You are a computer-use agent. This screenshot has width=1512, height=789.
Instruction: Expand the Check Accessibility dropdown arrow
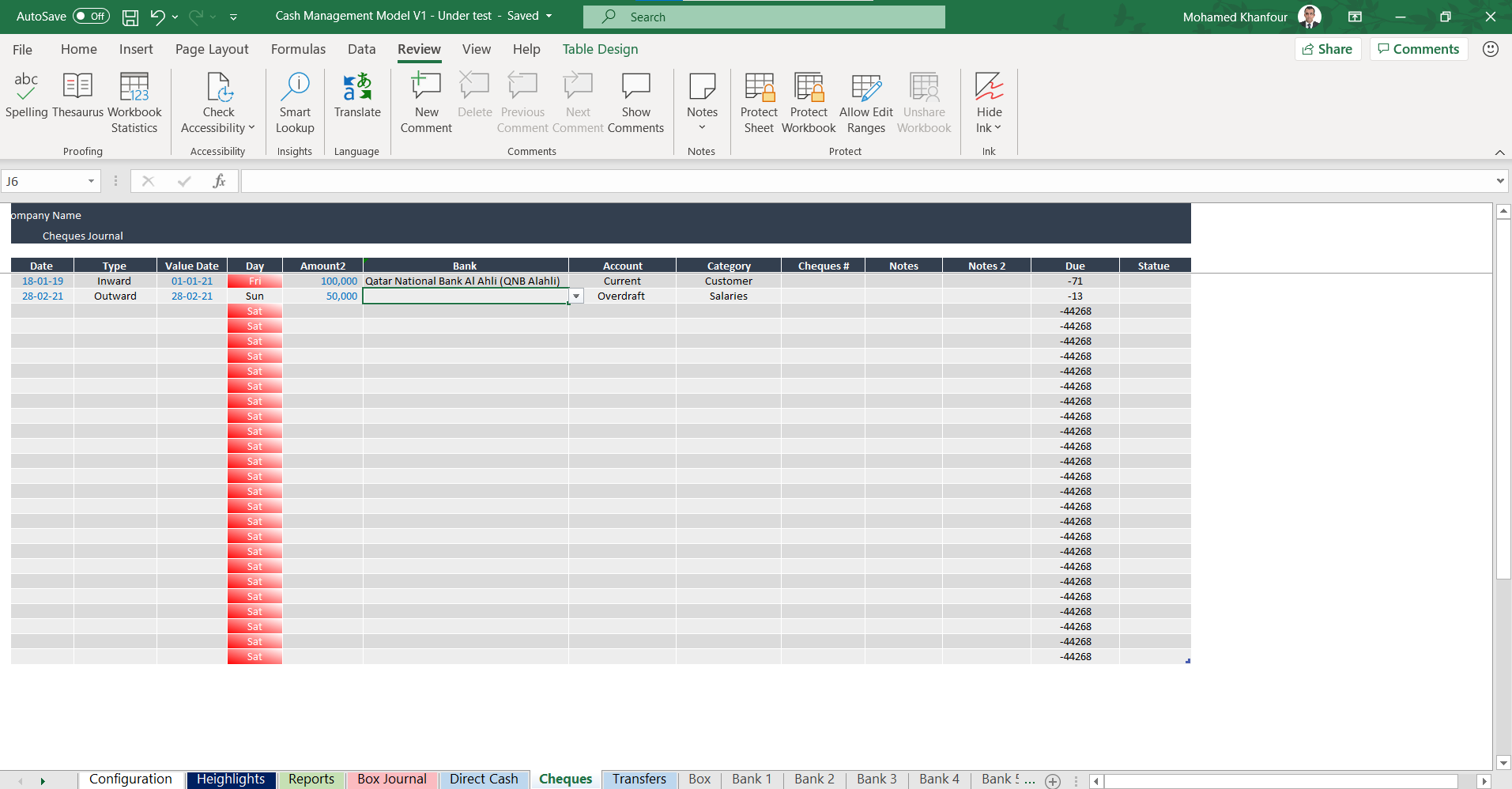point(252,128)
